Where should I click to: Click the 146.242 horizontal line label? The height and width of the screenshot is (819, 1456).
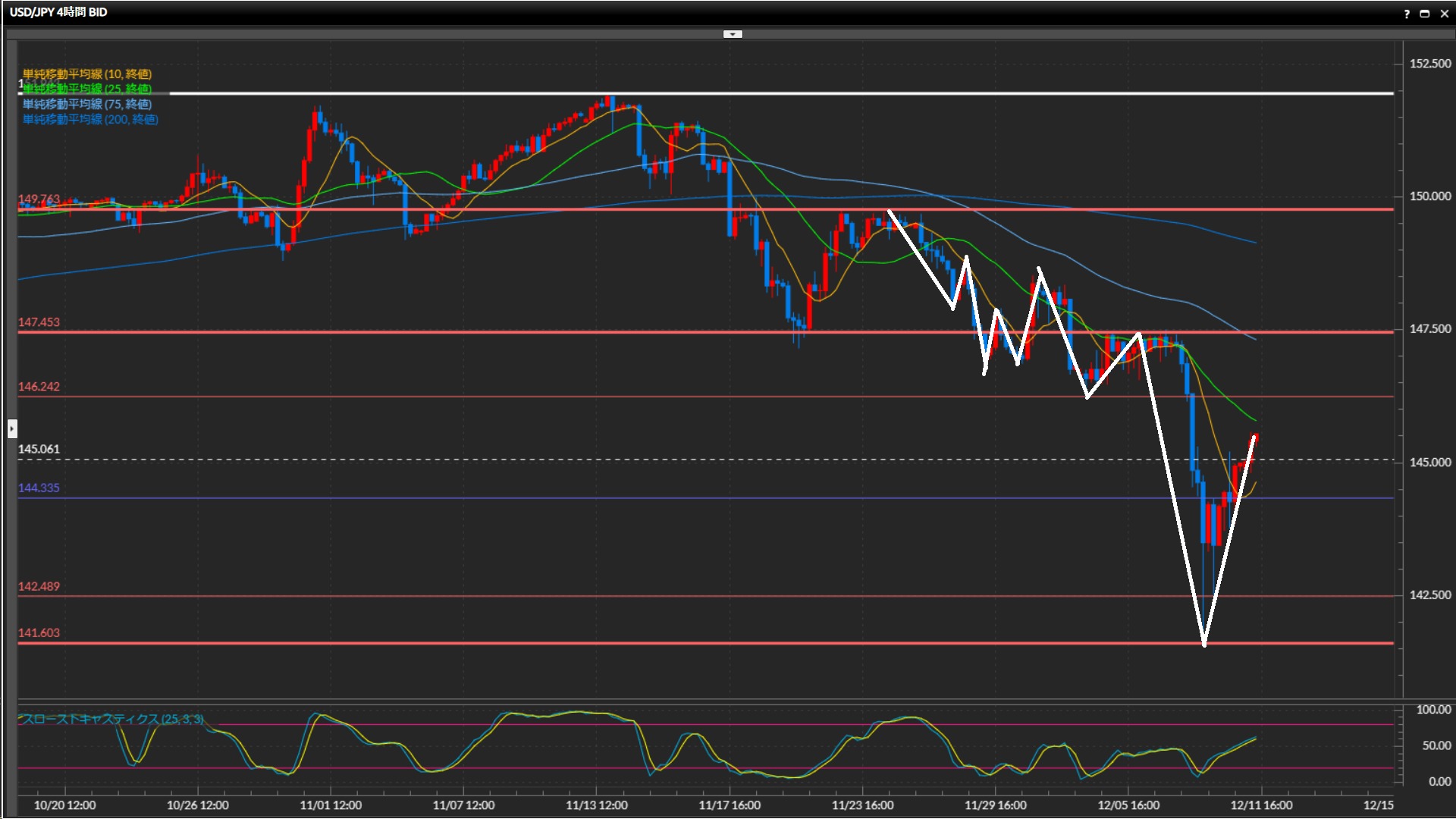[39, 387]
